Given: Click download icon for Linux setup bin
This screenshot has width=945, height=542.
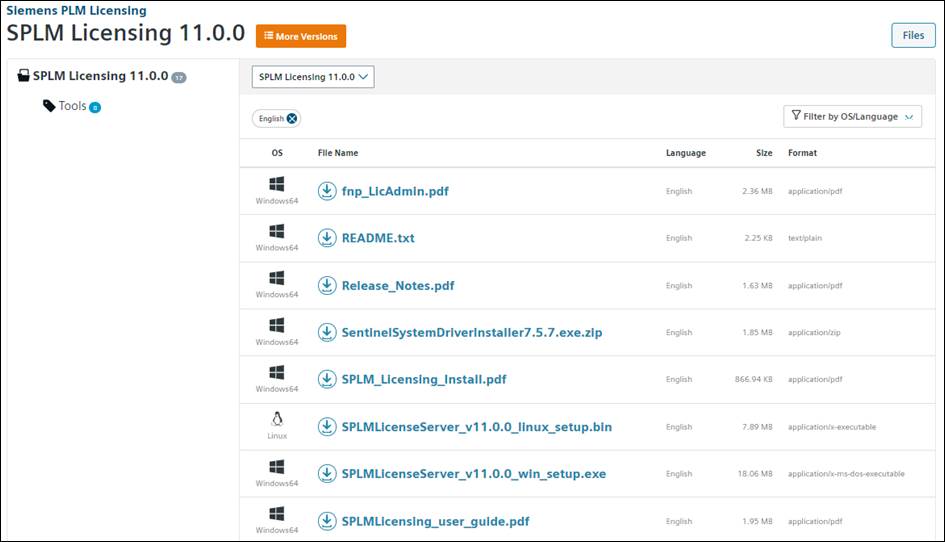Looking at the screenshot, I should pos(327,427).
